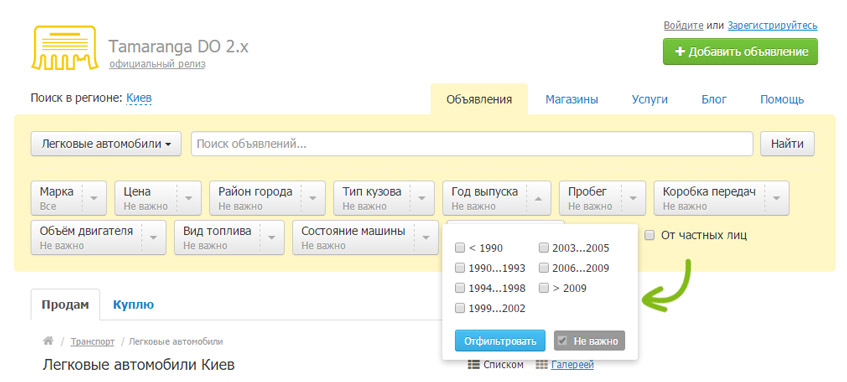Image resolution: width=847 pixels, height=382 pixels.
Task: Check the '> 2009' year checkbox
Action: [544, 288]
